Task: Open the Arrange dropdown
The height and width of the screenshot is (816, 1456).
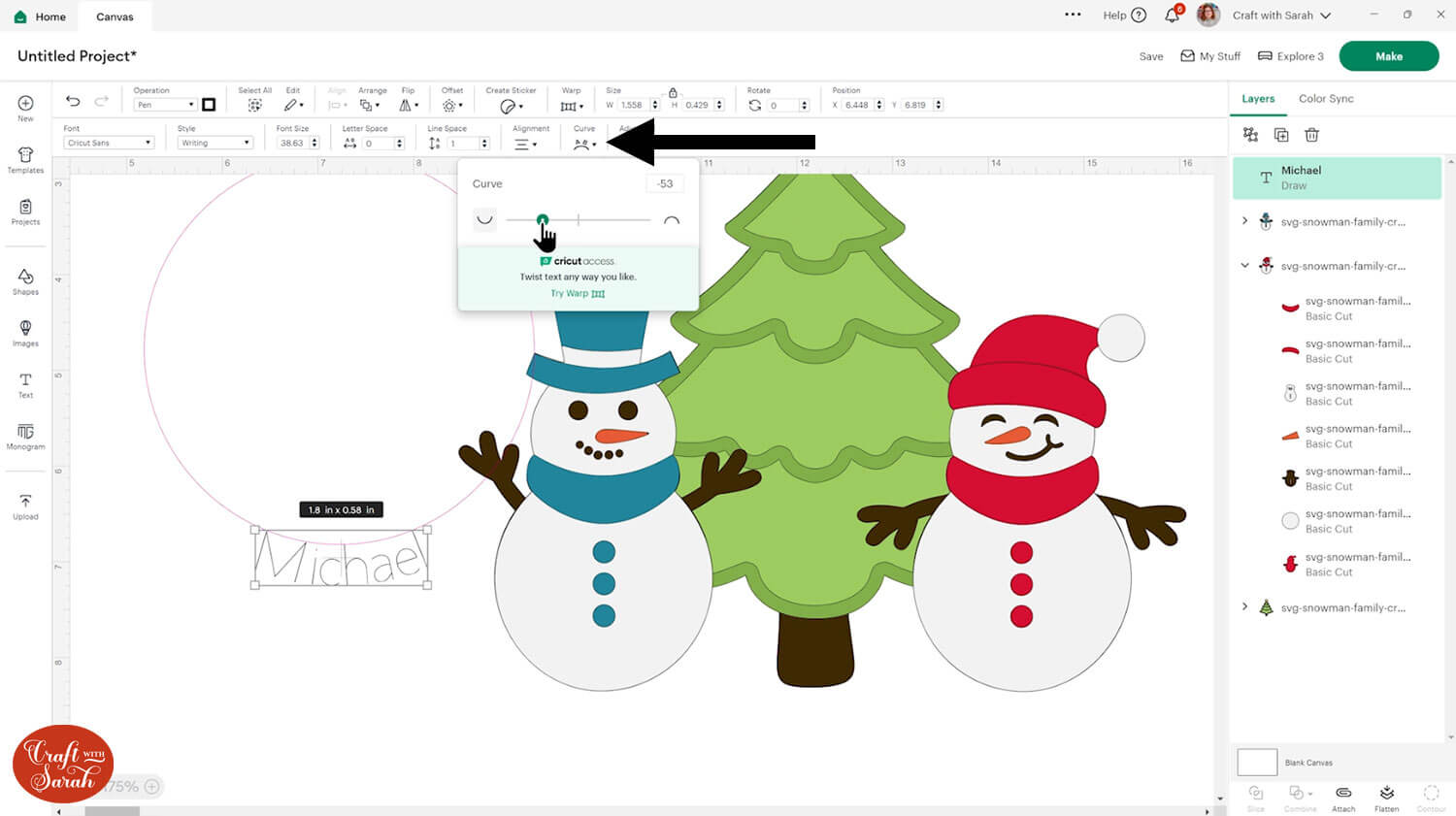Action: click(x=370, y=105)
